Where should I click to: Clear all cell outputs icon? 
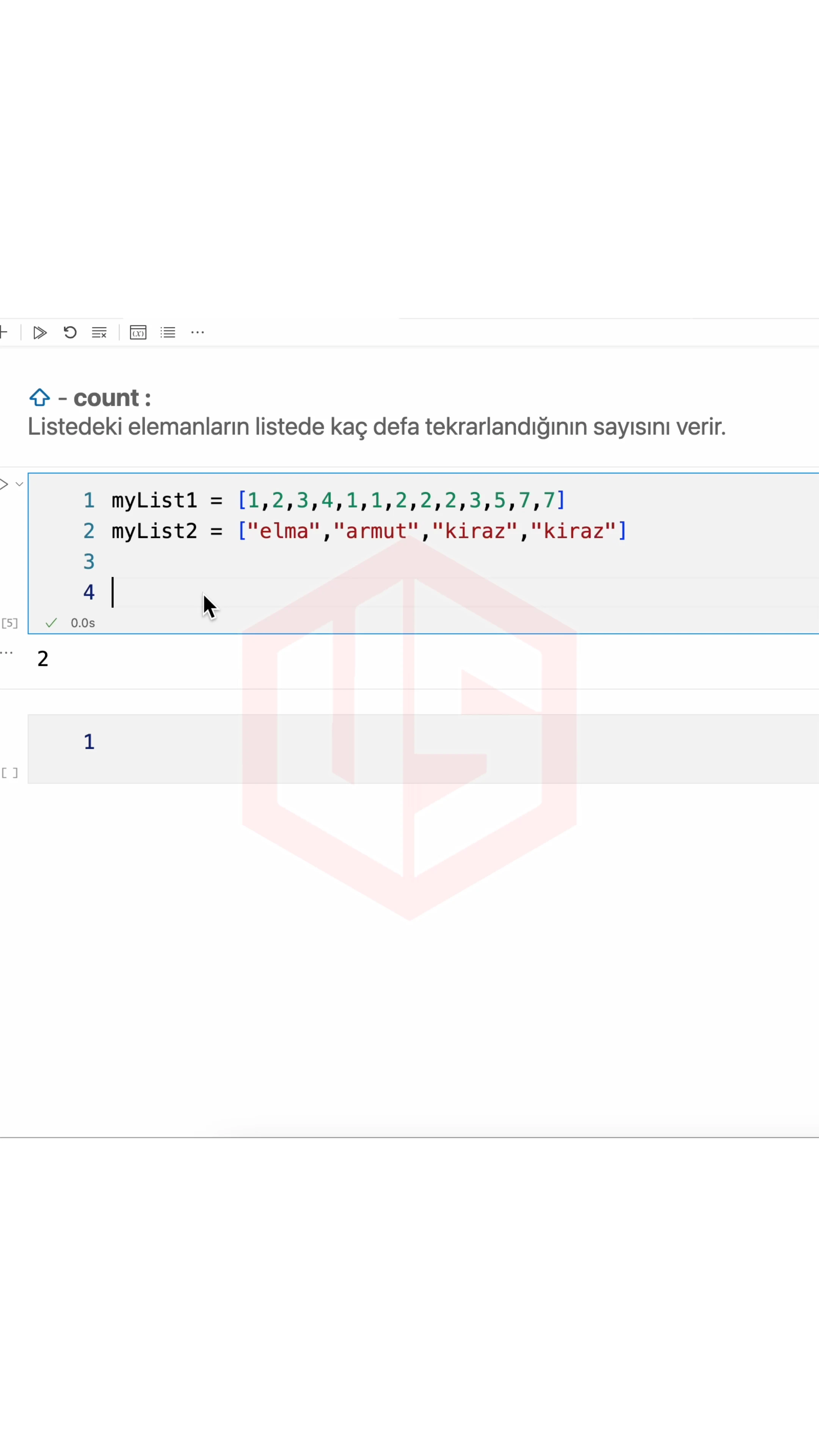[99, 333]
